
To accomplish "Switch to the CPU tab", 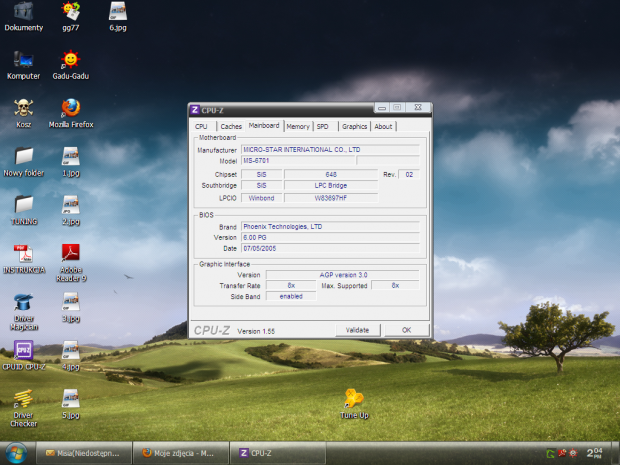I will pyautogui.click(x=202, y=127).
